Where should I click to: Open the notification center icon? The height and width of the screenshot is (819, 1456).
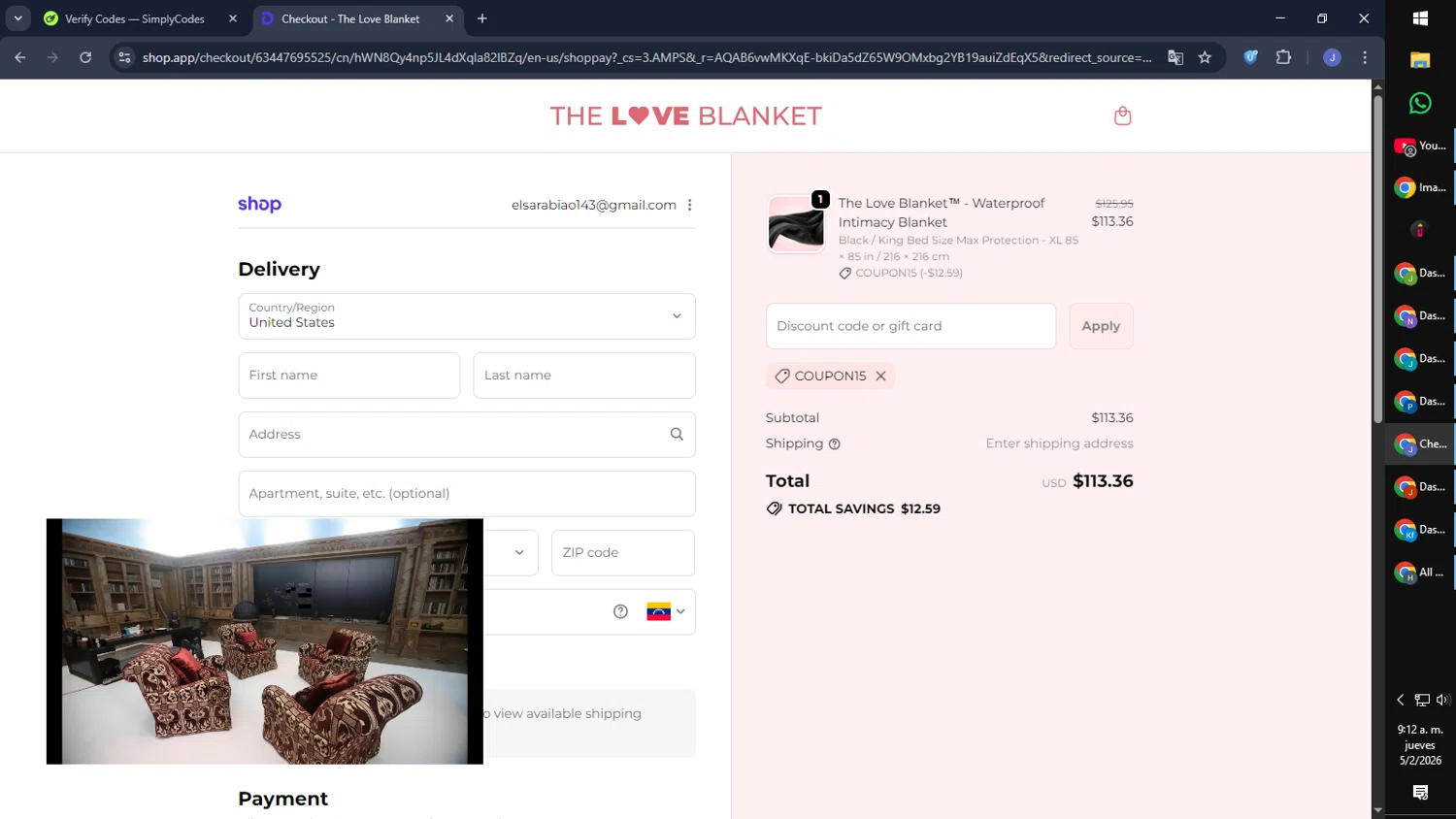point(1420,793)
